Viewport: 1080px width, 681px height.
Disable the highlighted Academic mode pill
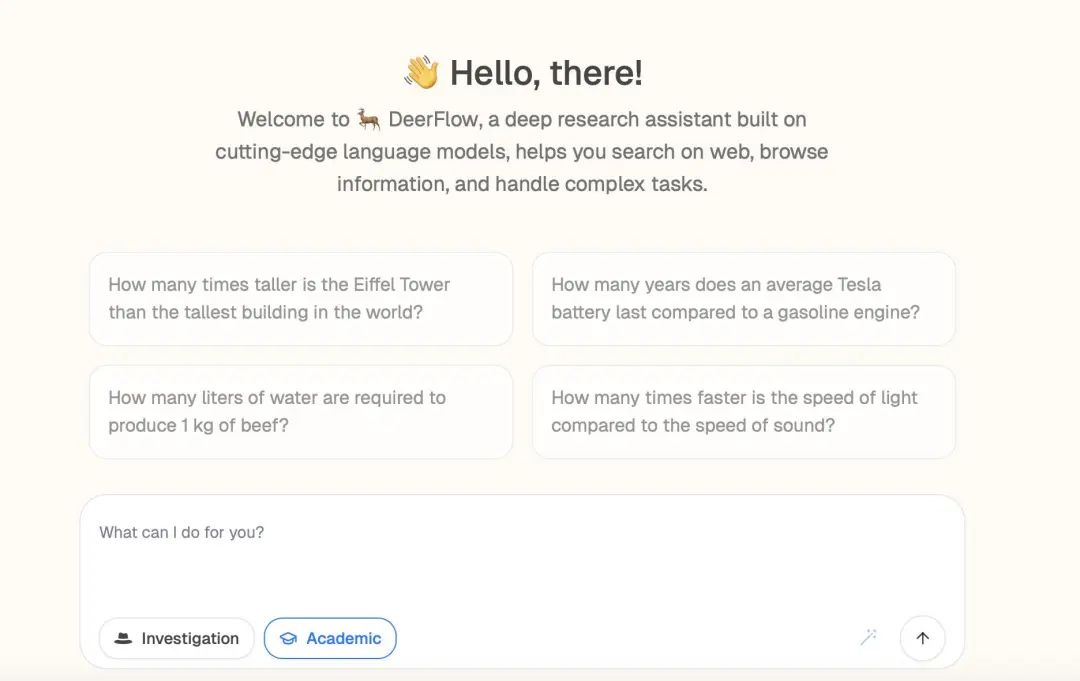[x=330, y=638]
